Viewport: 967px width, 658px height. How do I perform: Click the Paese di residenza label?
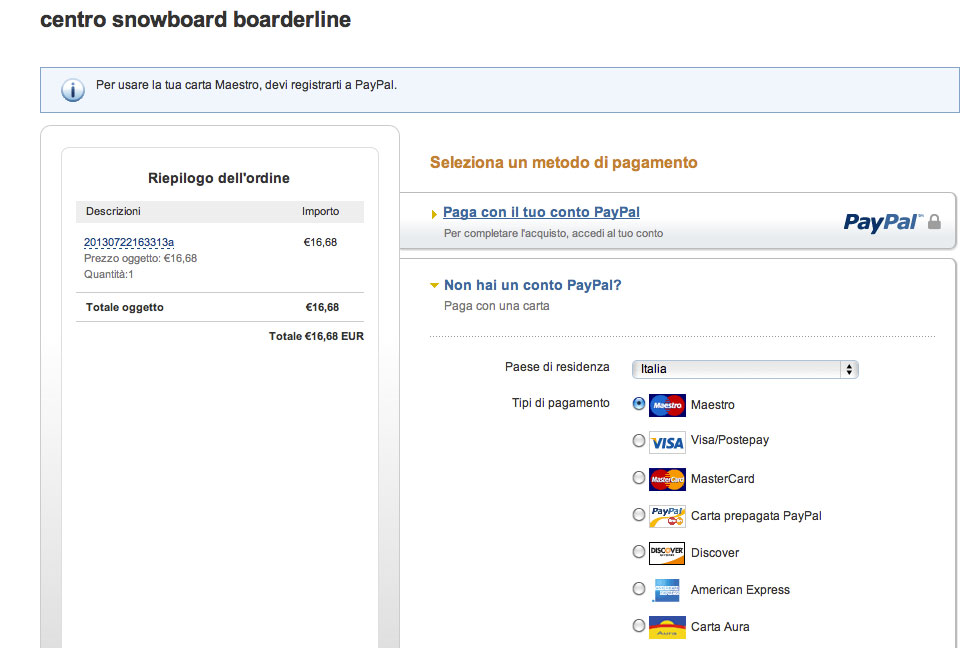557,367
